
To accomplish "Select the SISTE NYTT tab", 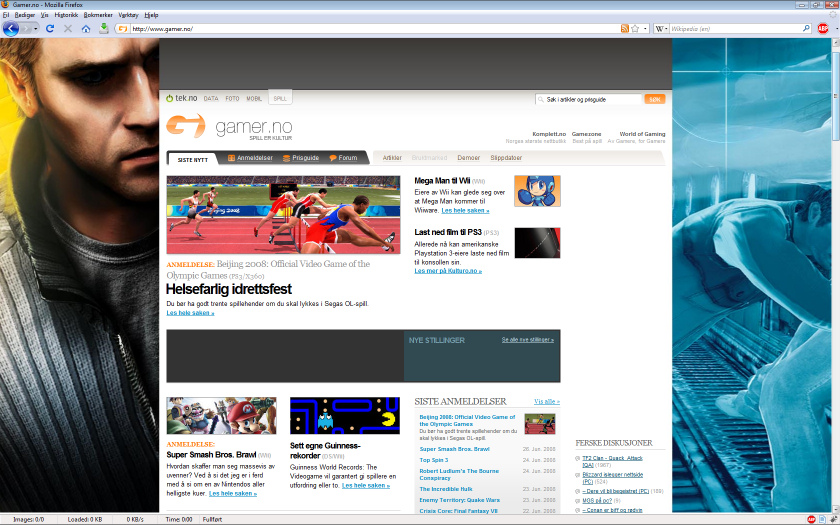I will pyautogui.click(x=193, y=160).
